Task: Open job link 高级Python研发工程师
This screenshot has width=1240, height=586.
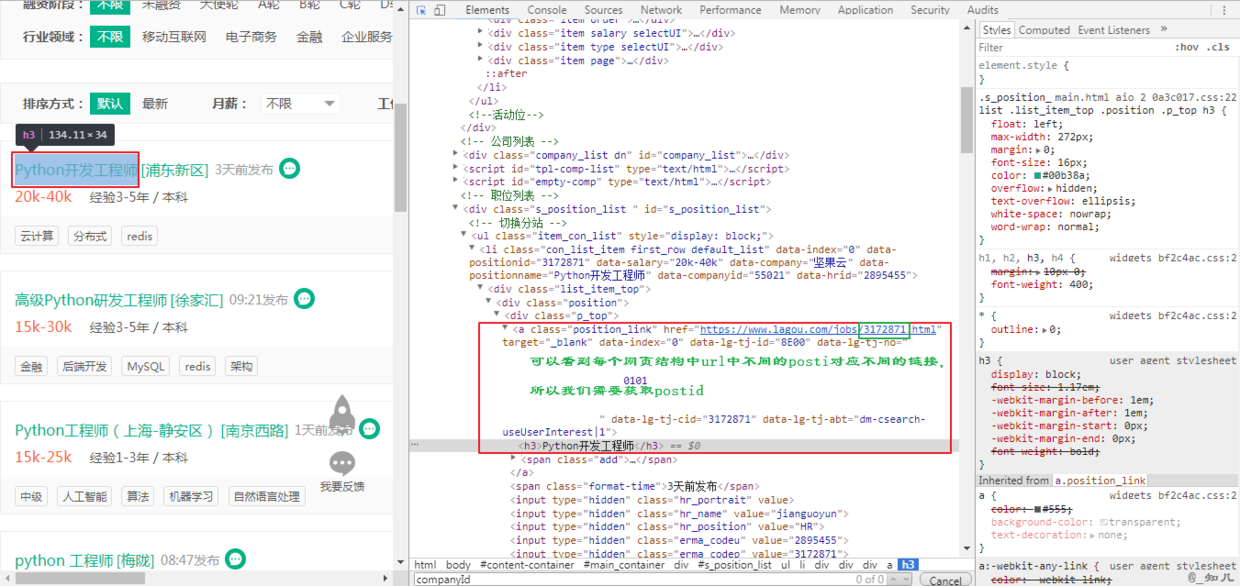Action: (x=91, y=300)
